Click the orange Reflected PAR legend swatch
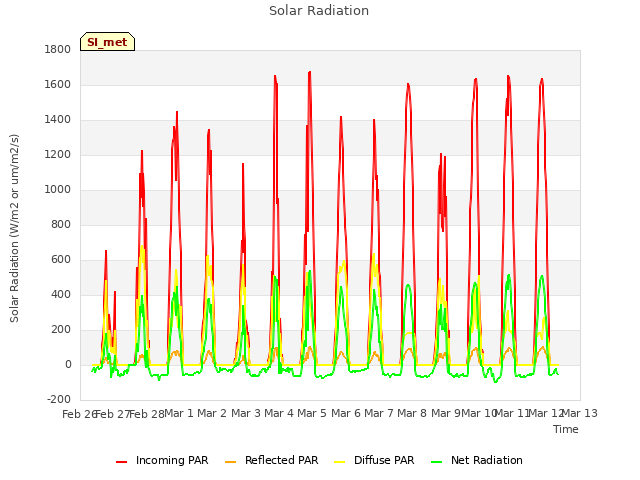 click(x=231, y=462)
